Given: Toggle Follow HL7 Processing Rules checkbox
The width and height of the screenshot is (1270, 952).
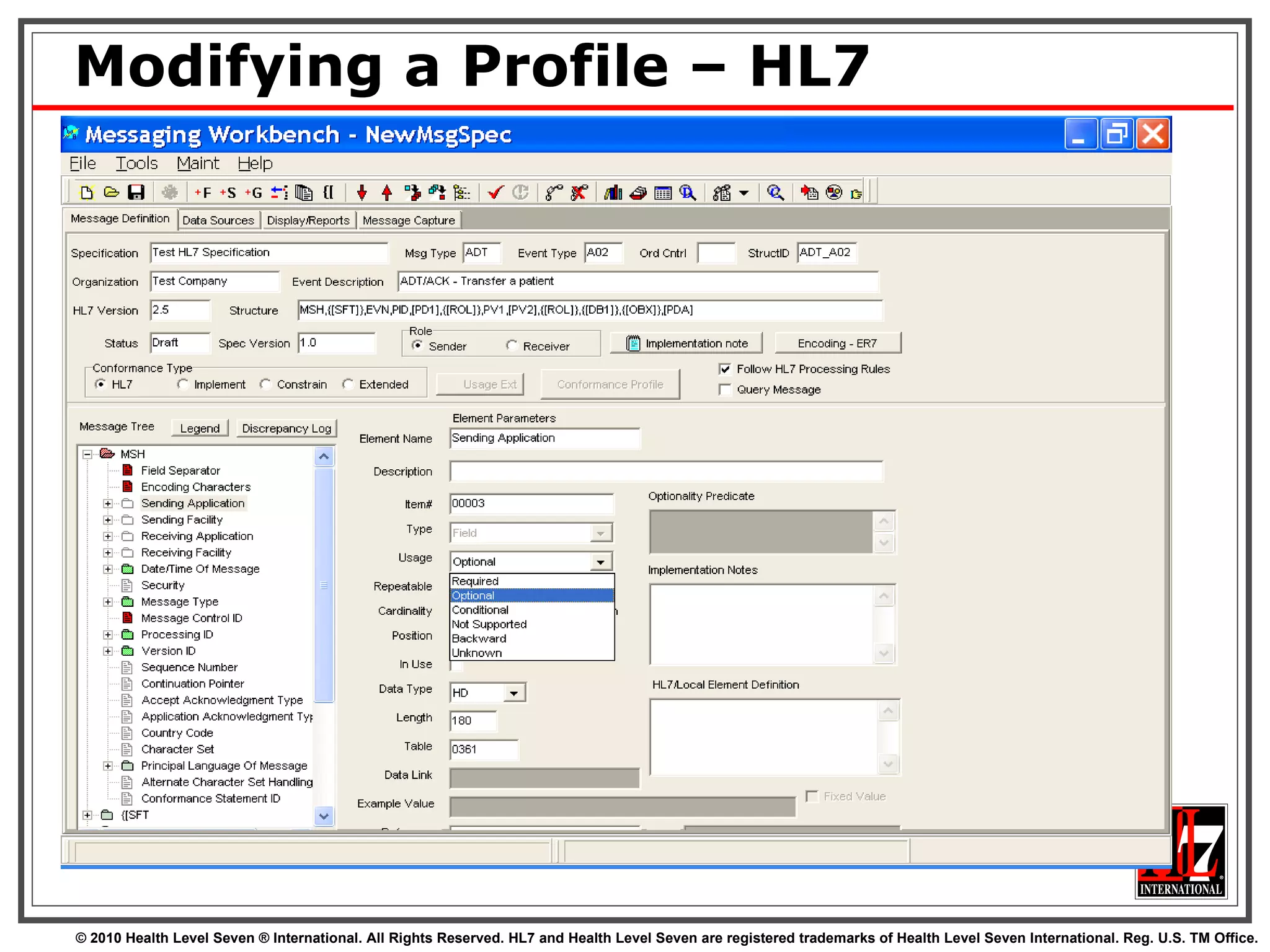Looking at the screenshot, I should [x=725, y=369].
